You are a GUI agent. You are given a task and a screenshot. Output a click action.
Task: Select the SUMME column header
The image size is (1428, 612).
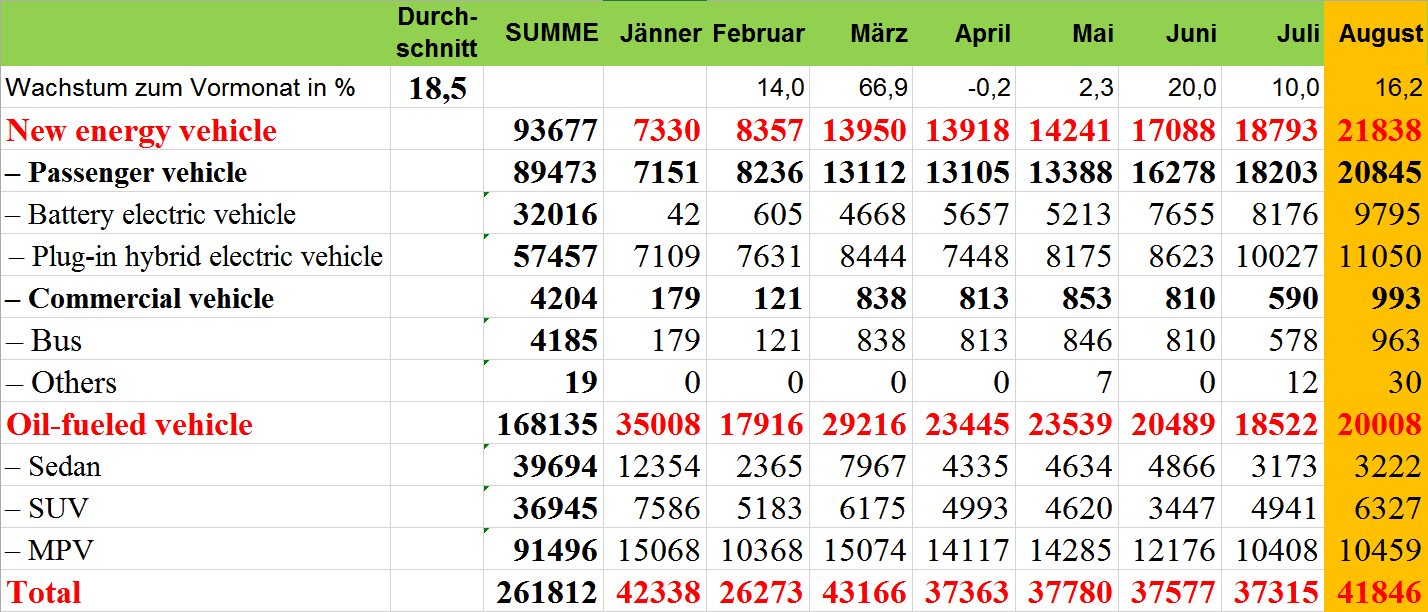coord(552,33)
